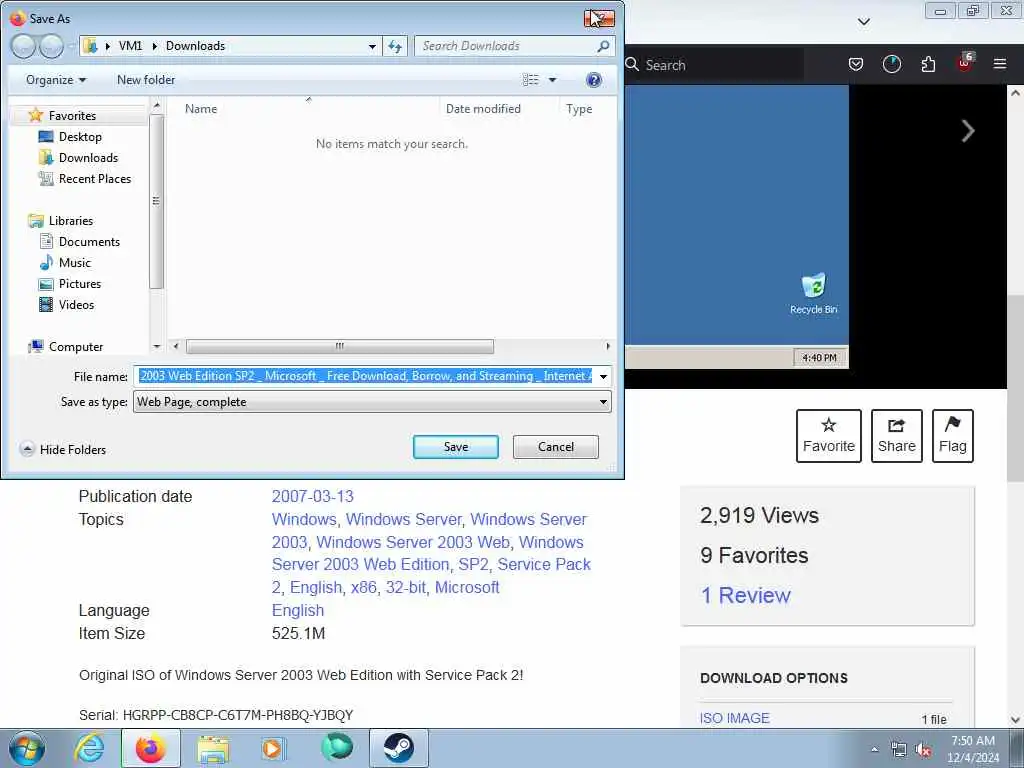Viewport: 1024px width, 768px height.
Task: Click the Forward arrow in Save As dialog
Action: click(x=50, y=46)
